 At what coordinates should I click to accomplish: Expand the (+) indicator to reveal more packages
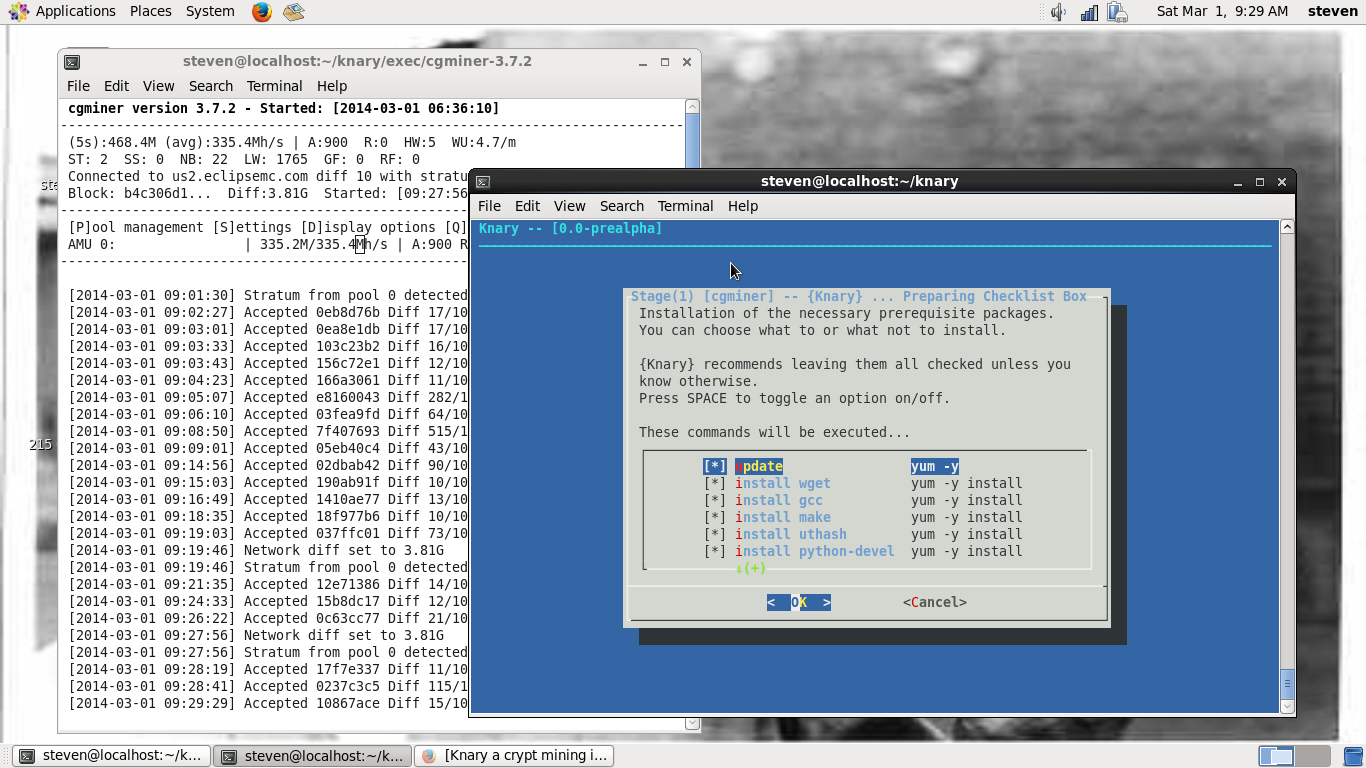752,568
